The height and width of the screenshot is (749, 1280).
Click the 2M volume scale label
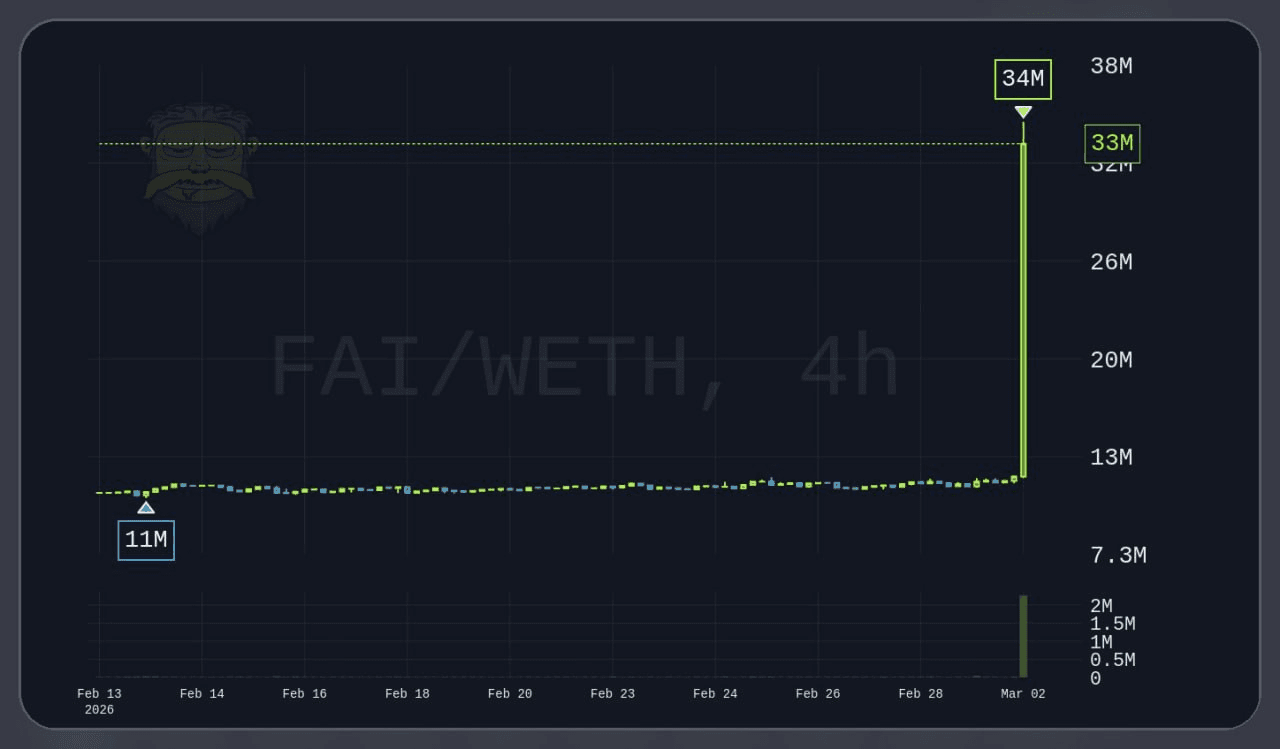(1100, 606)
